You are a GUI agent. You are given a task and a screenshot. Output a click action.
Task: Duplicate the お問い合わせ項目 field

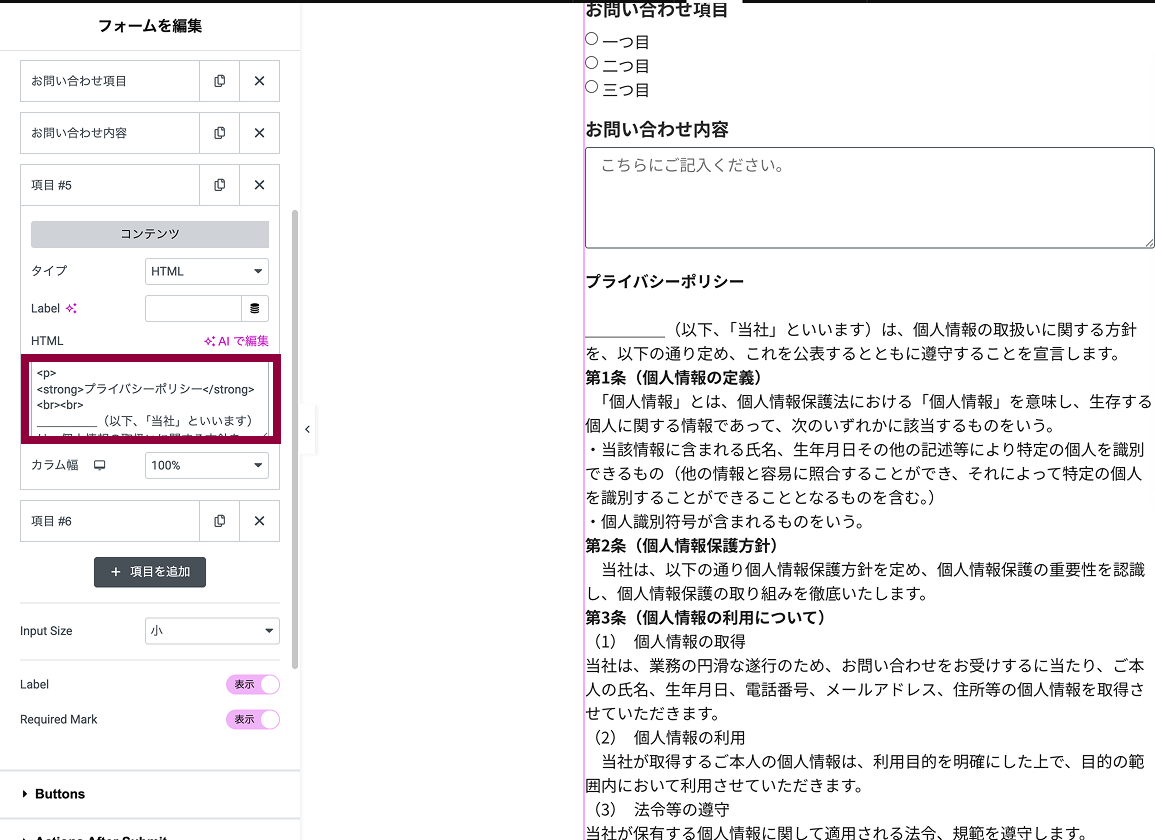(x=219, y=81)
